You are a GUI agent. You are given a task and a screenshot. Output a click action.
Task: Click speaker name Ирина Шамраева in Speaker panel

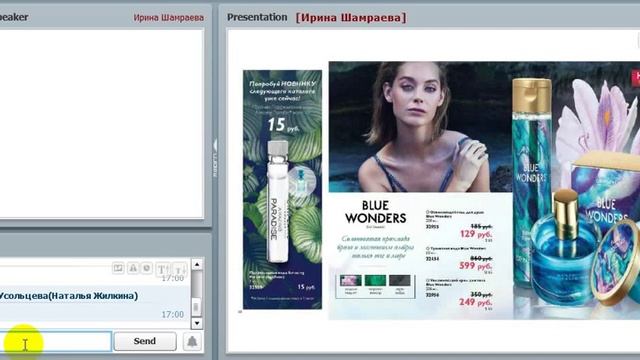point(169,18)
